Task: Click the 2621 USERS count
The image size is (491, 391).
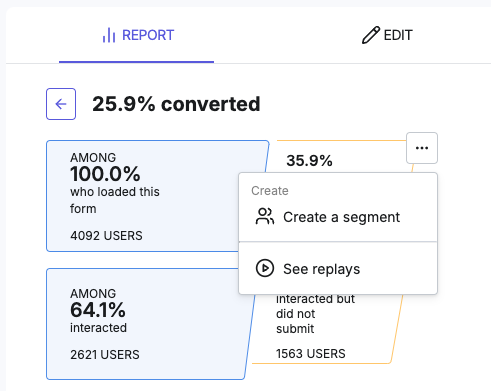Action: (x=105, y=355)
